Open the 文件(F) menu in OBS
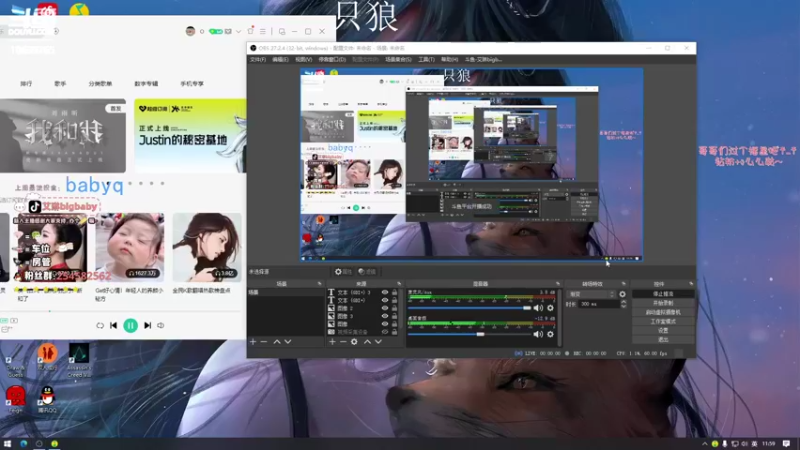 pos(258,60)
